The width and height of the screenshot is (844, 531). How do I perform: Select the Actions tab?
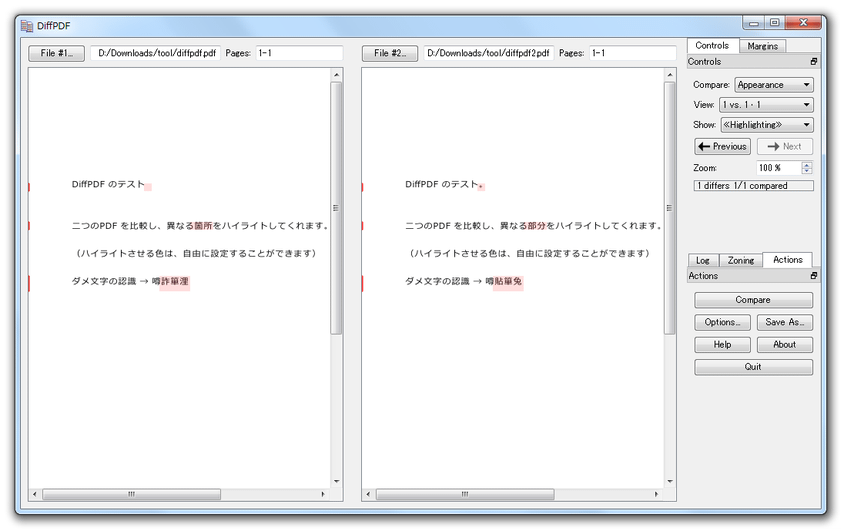click(788, 260)
